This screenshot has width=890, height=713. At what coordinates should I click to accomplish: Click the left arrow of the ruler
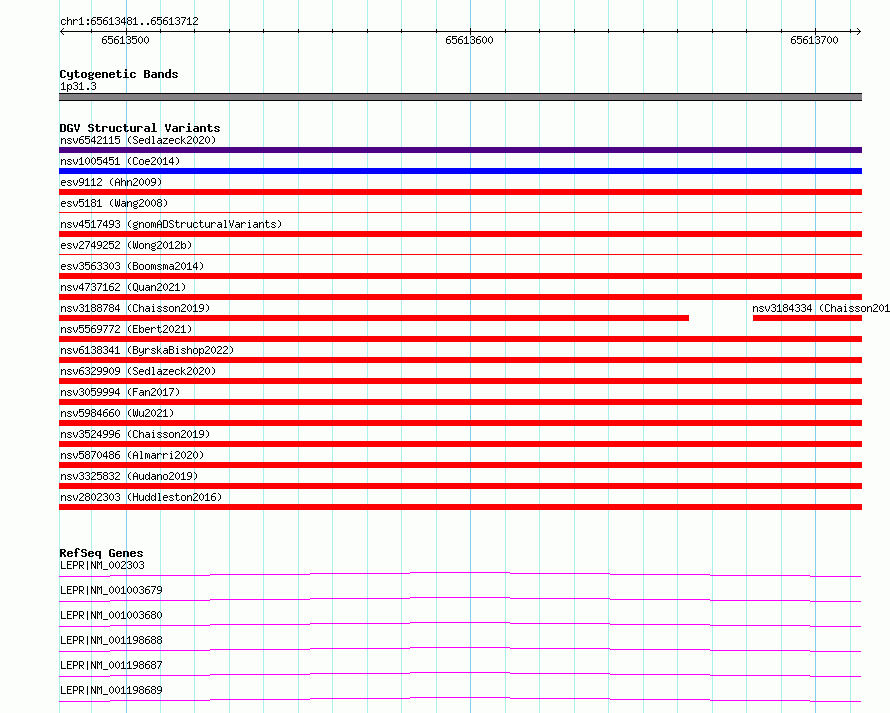click(x=62, y=31)
